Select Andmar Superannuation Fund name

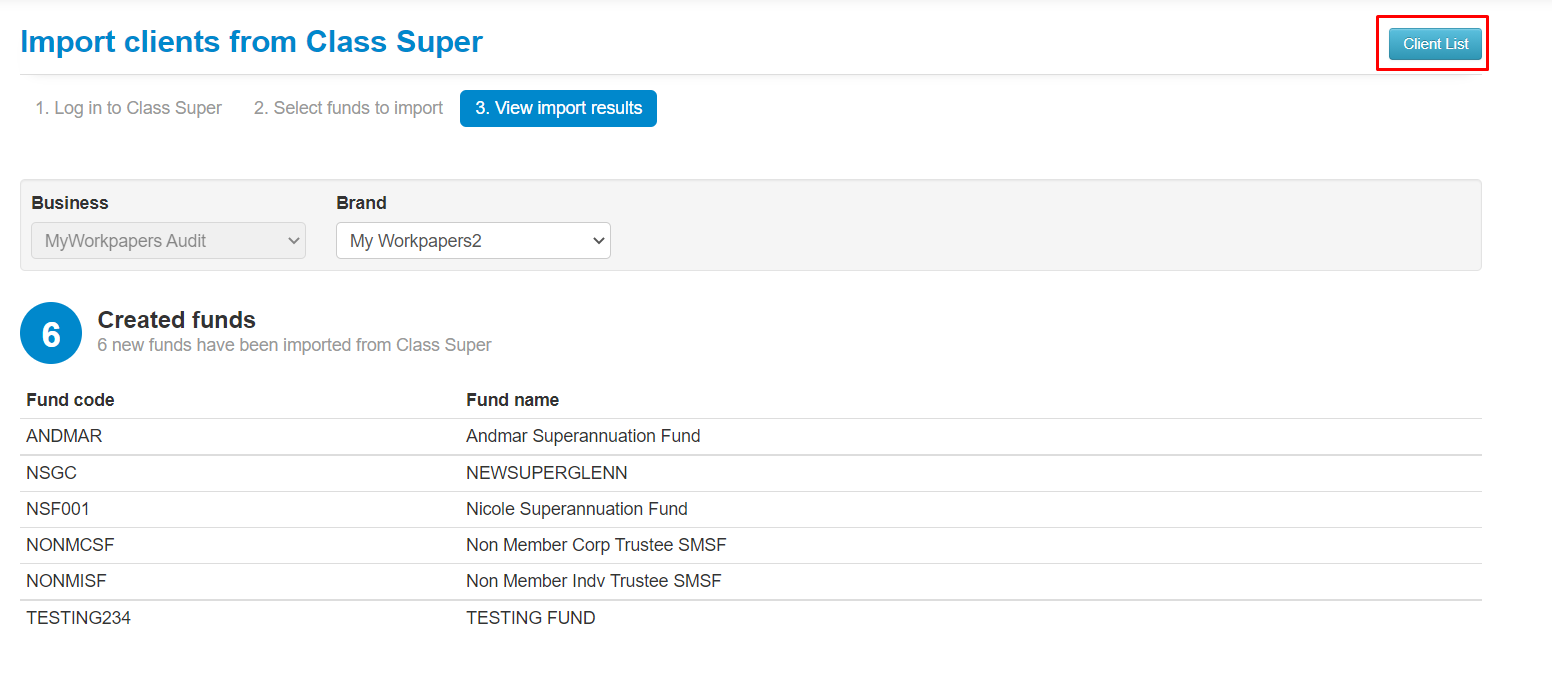583,436
